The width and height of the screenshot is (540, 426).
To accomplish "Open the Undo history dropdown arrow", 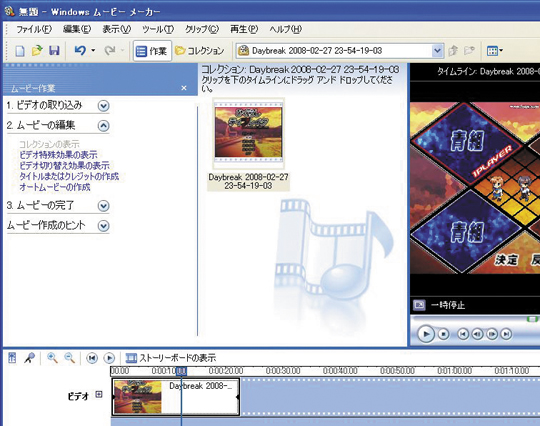I will (x=93, y=51).
